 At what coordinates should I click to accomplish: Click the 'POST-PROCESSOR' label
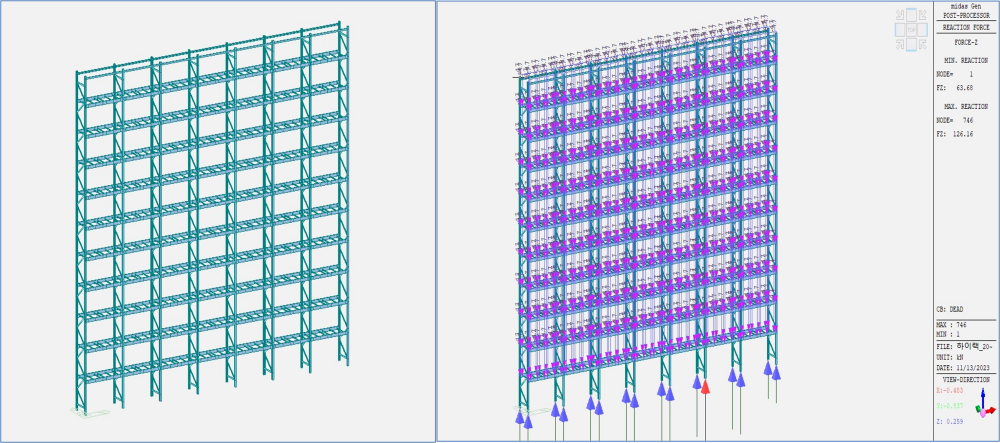(x=966, y=15)
